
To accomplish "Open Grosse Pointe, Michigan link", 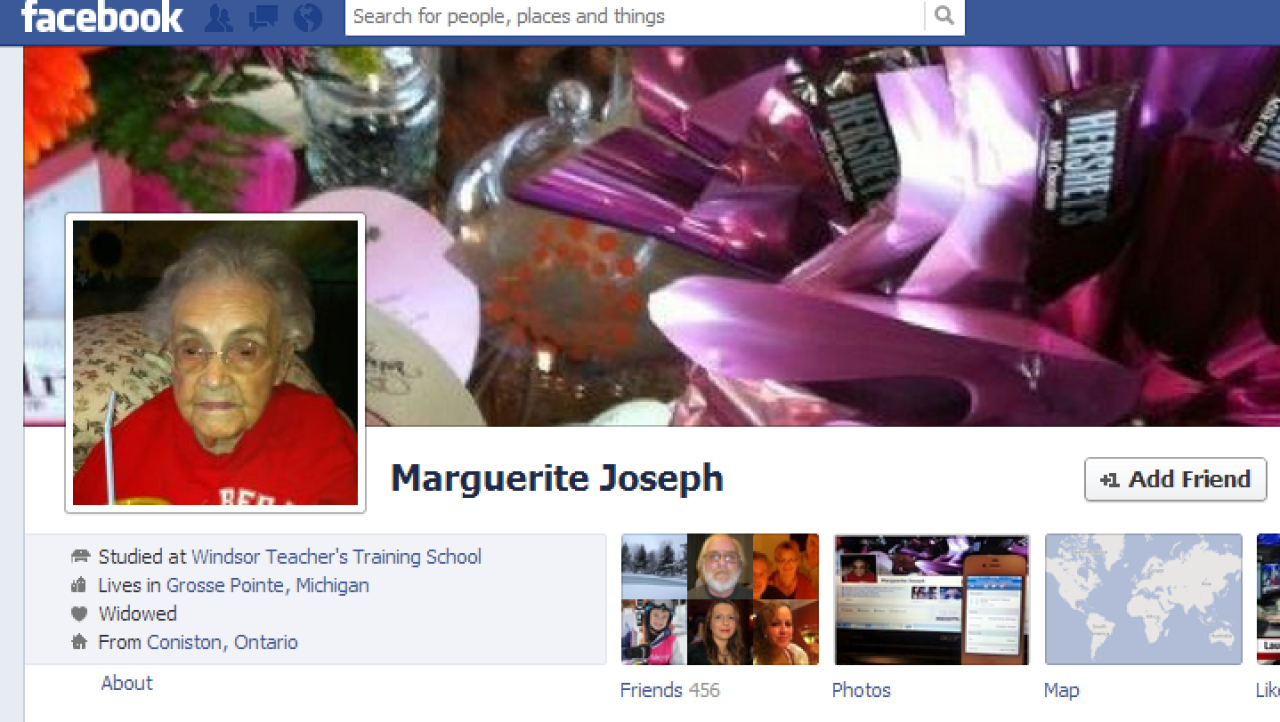I will click(267, 585).
